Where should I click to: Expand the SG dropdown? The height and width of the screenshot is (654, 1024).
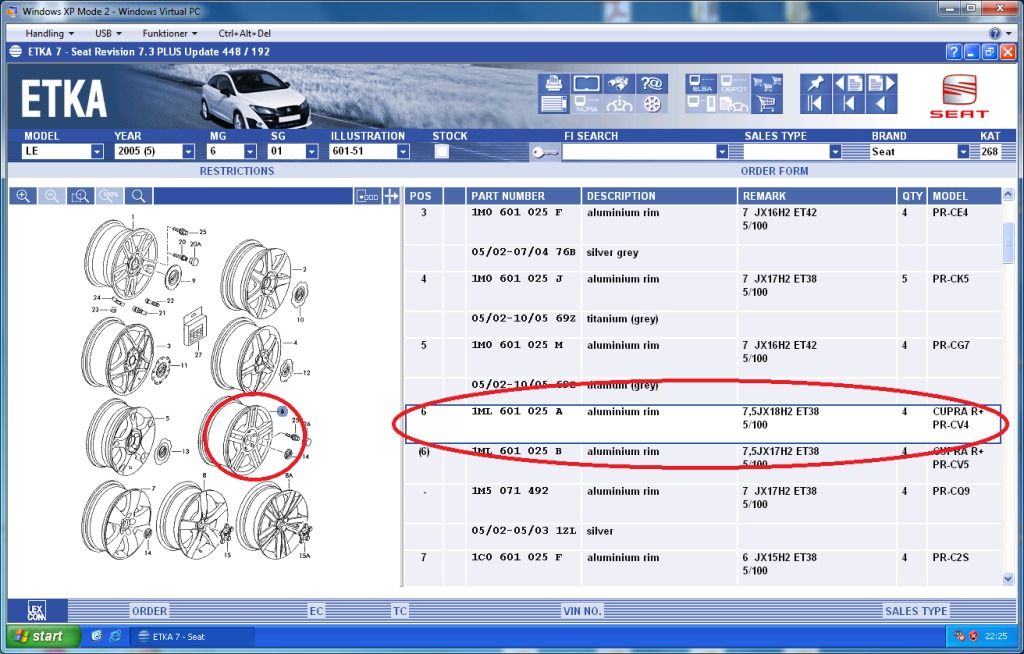click(312, 152)
